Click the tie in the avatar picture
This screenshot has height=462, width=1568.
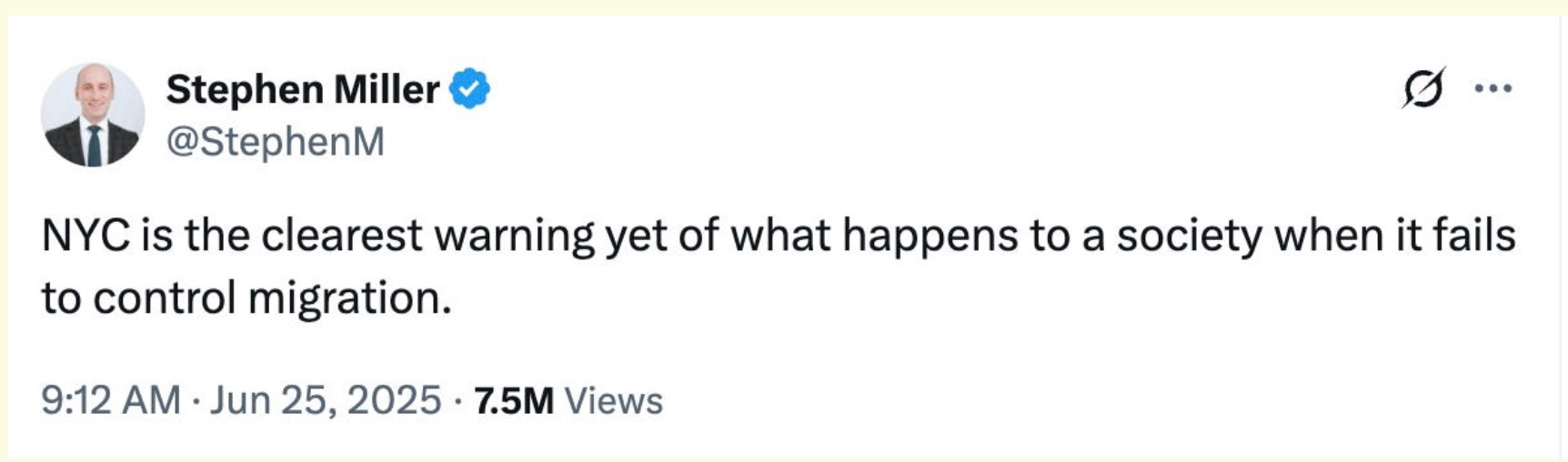(94, 146)
